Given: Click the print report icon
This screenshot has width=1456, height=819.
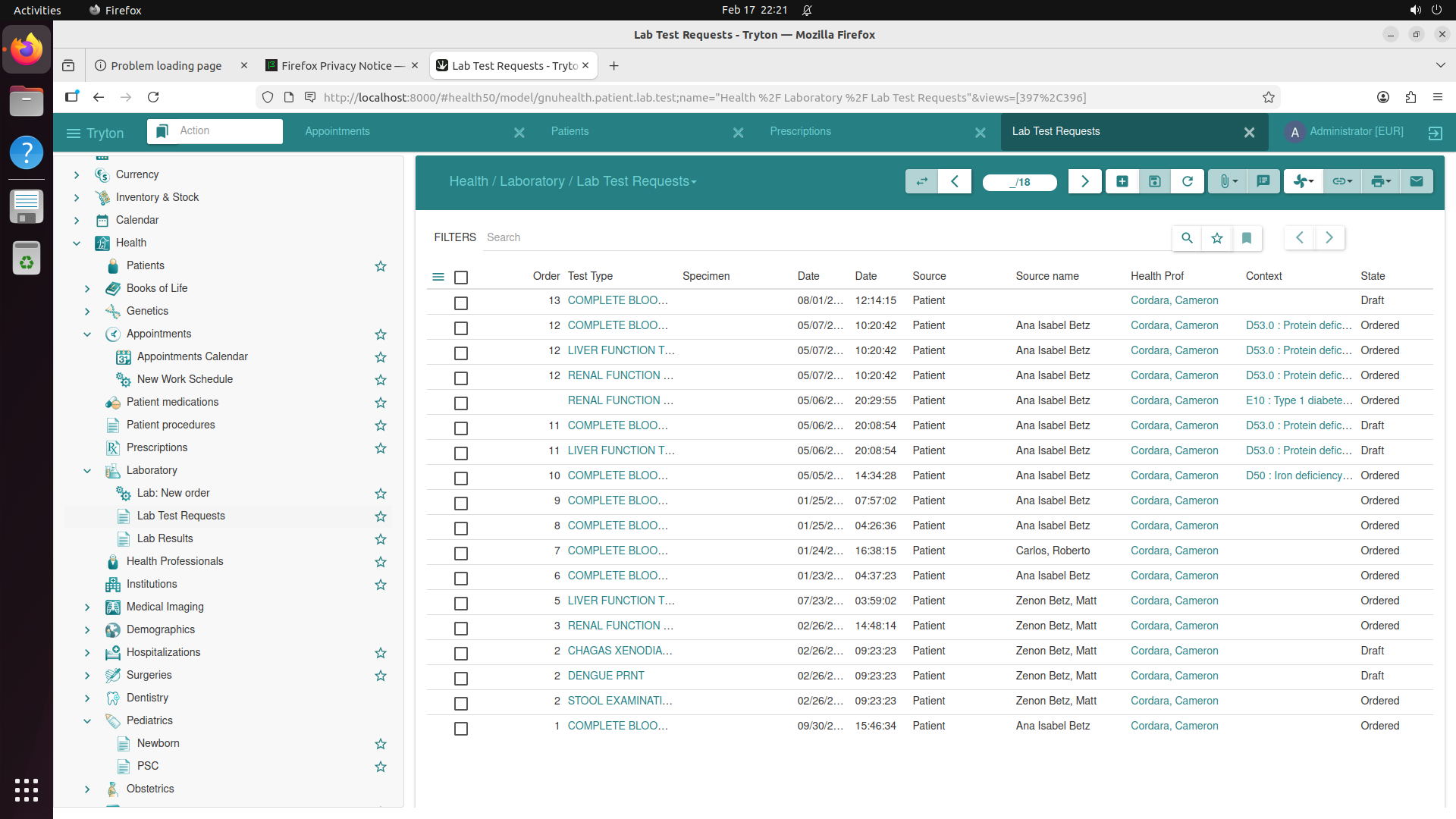Looking at the screenshot, I should (1379, 181).
